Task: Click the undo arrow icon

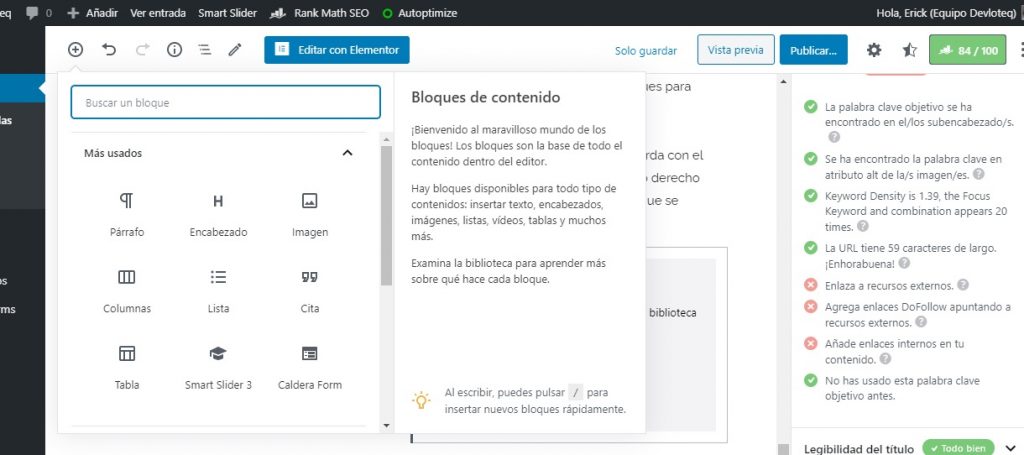Action: click(x=109, y=50)
